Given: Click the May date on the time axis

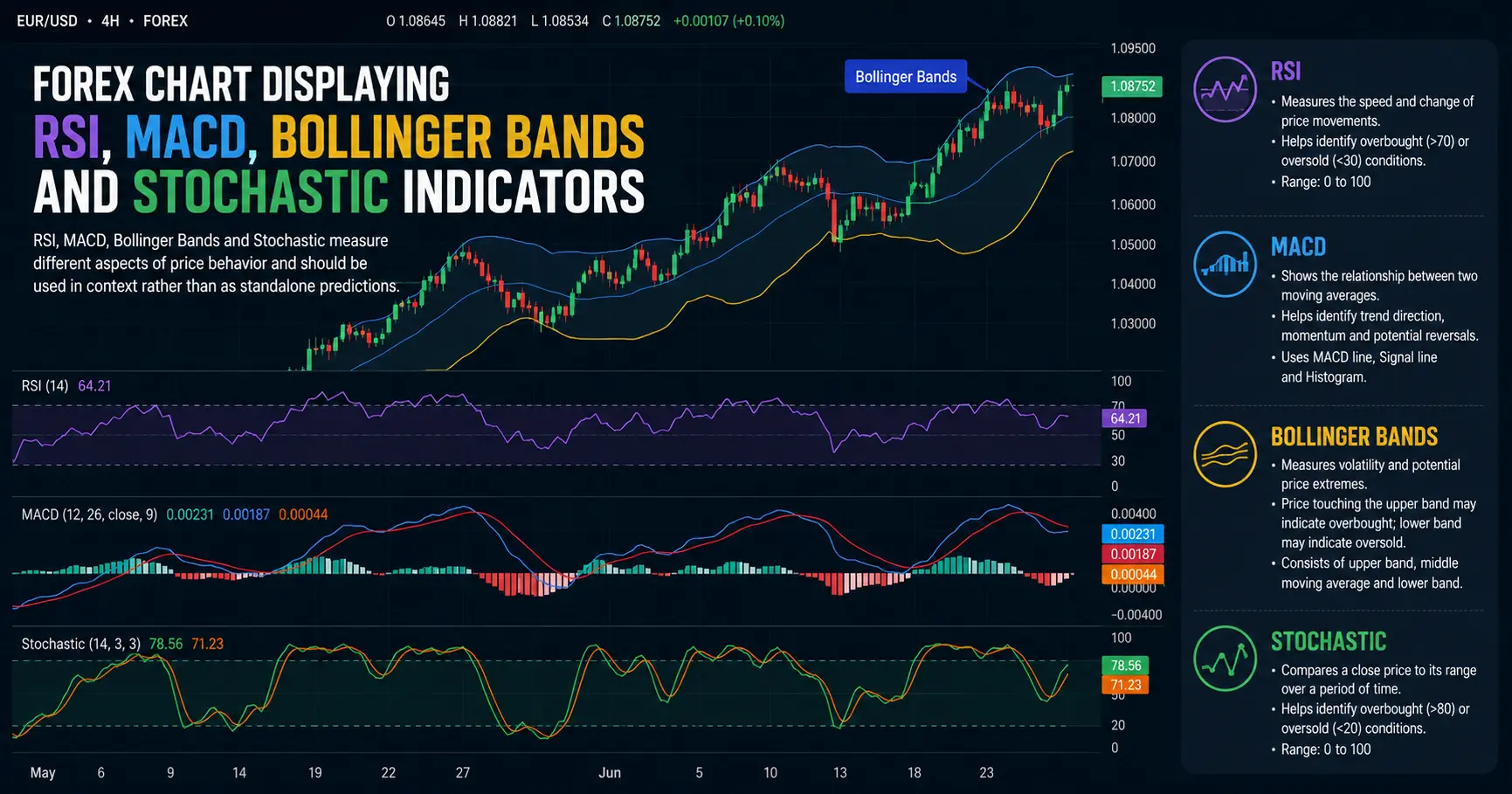Looking at the screenshot, I should (43, 773).
